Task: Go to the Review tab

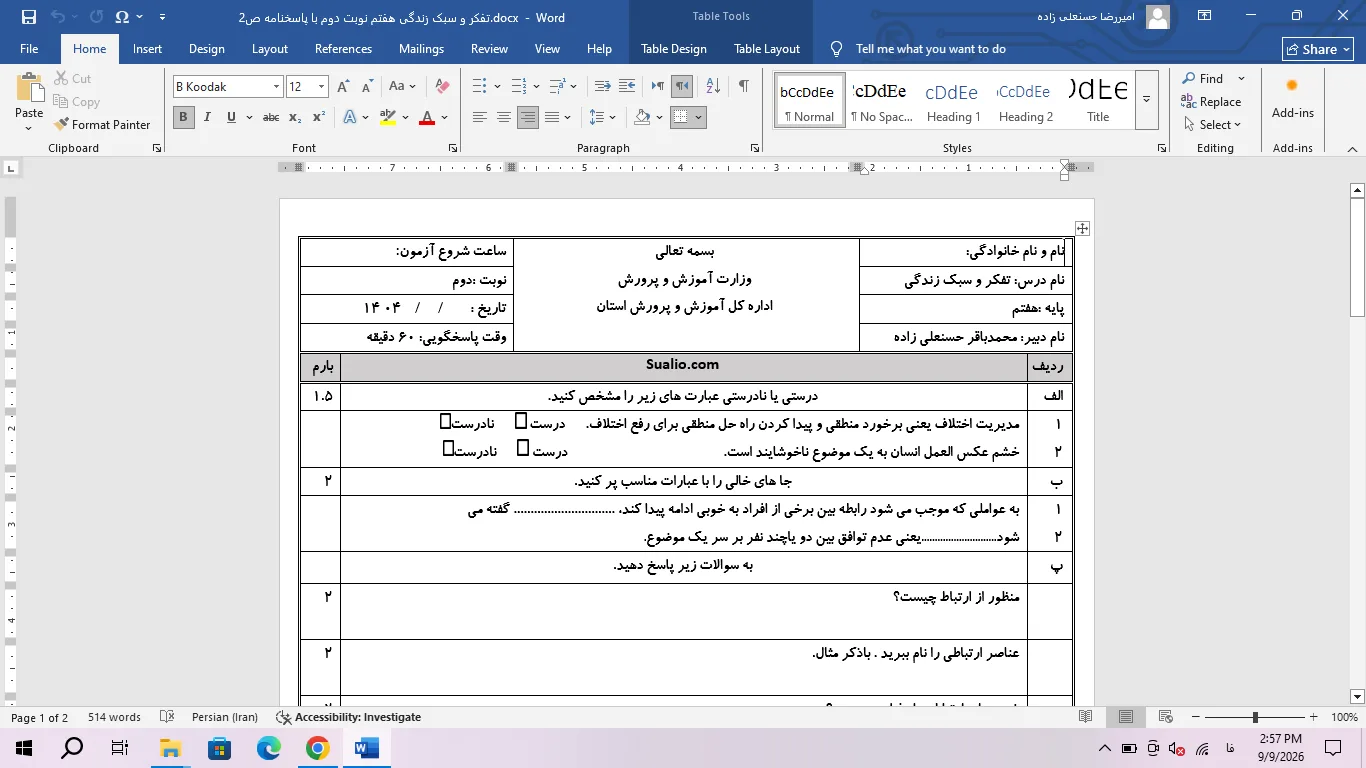Action: pyautogui.click(x=489, y=49)
